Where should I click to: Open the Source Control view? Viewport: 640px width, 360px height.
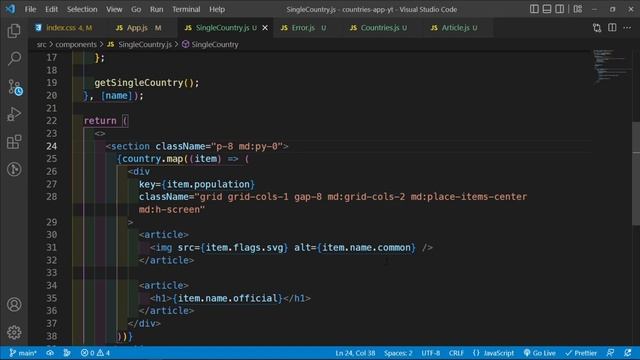coord(15,87)
